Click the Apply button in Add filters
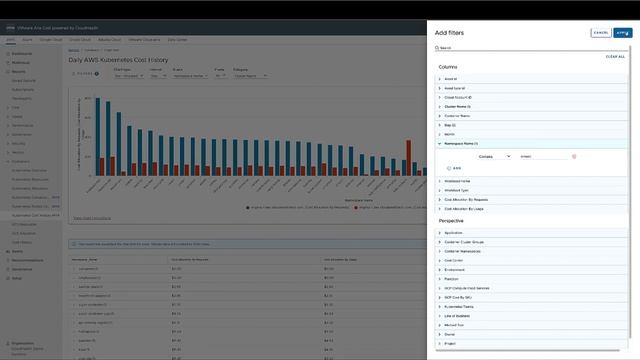 click(622, 33)
